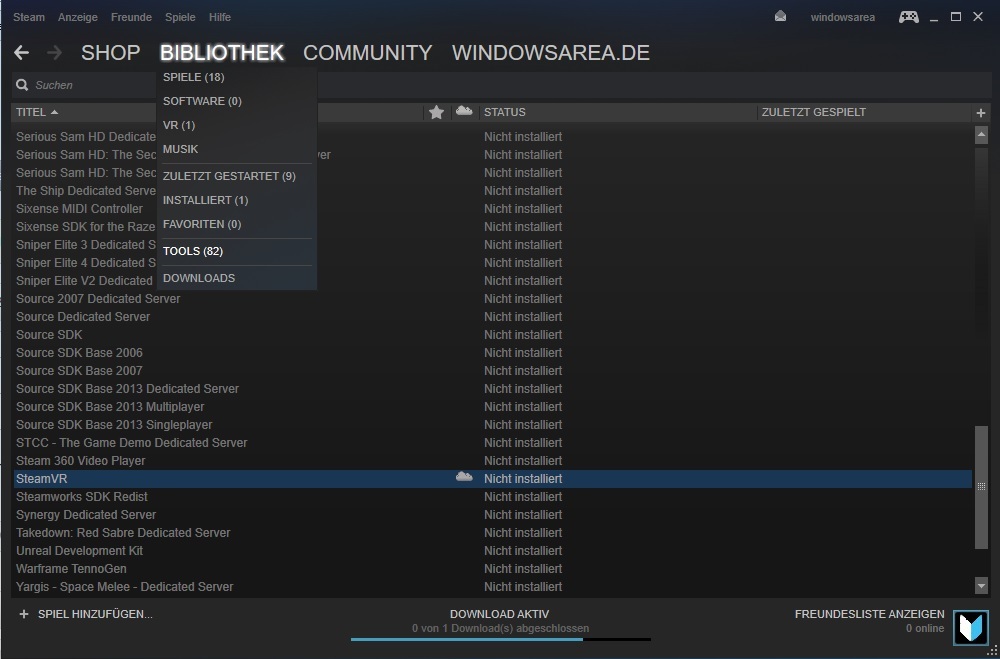Select Source SDK Base 2013 Singleplayer
1000x659 pixels.
pos(492,425)
